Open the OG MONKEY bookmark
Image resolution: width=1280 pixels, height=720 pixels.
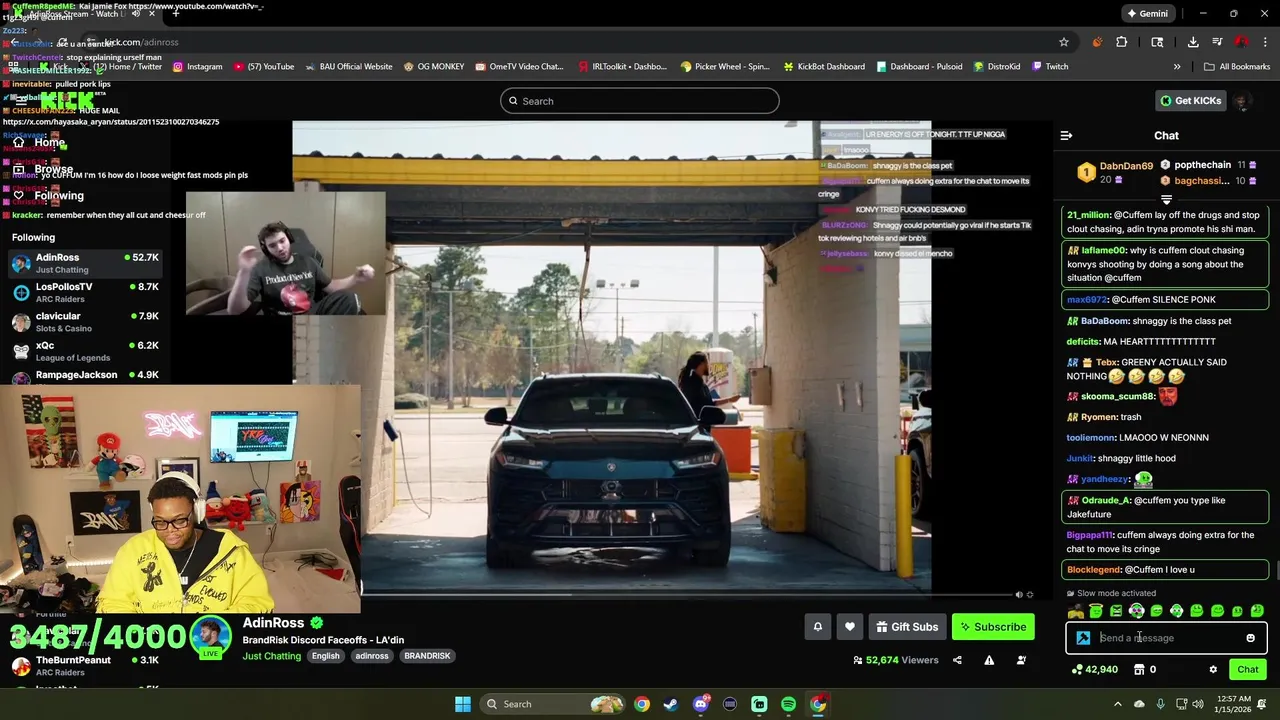coord(434,67)
